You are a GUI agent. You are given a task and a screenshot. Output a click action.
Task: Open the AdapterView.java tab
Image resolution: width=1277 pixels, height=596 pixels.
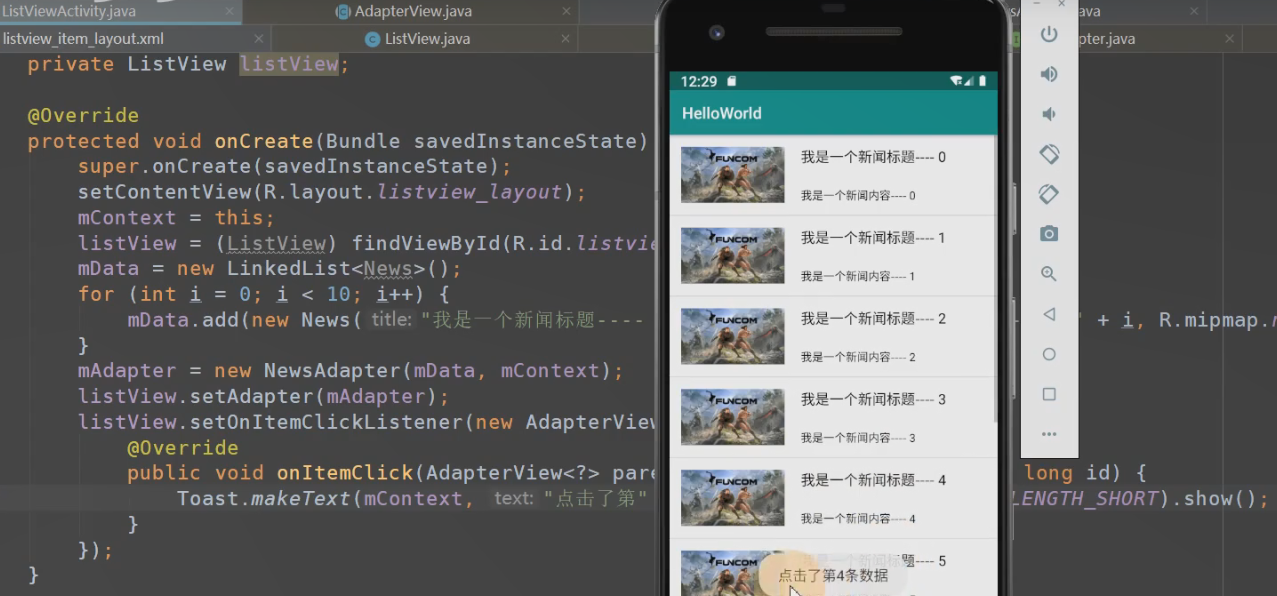[413, 12]
